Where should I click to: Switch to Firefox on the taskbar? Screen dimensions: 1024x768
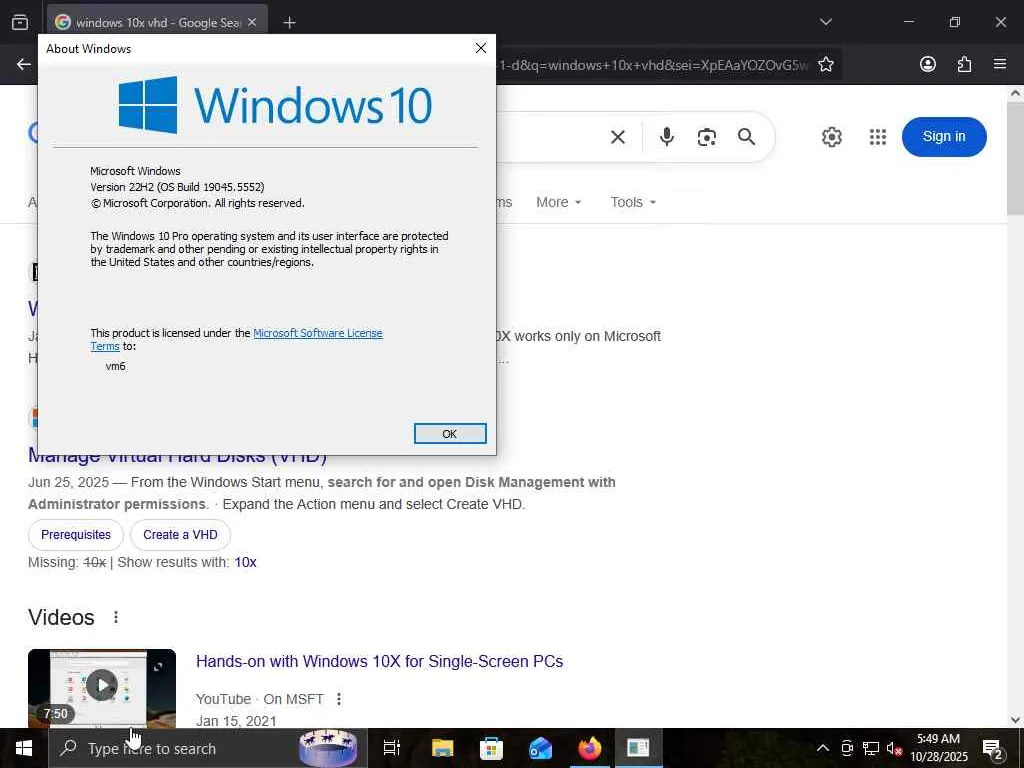click(589, 748)
